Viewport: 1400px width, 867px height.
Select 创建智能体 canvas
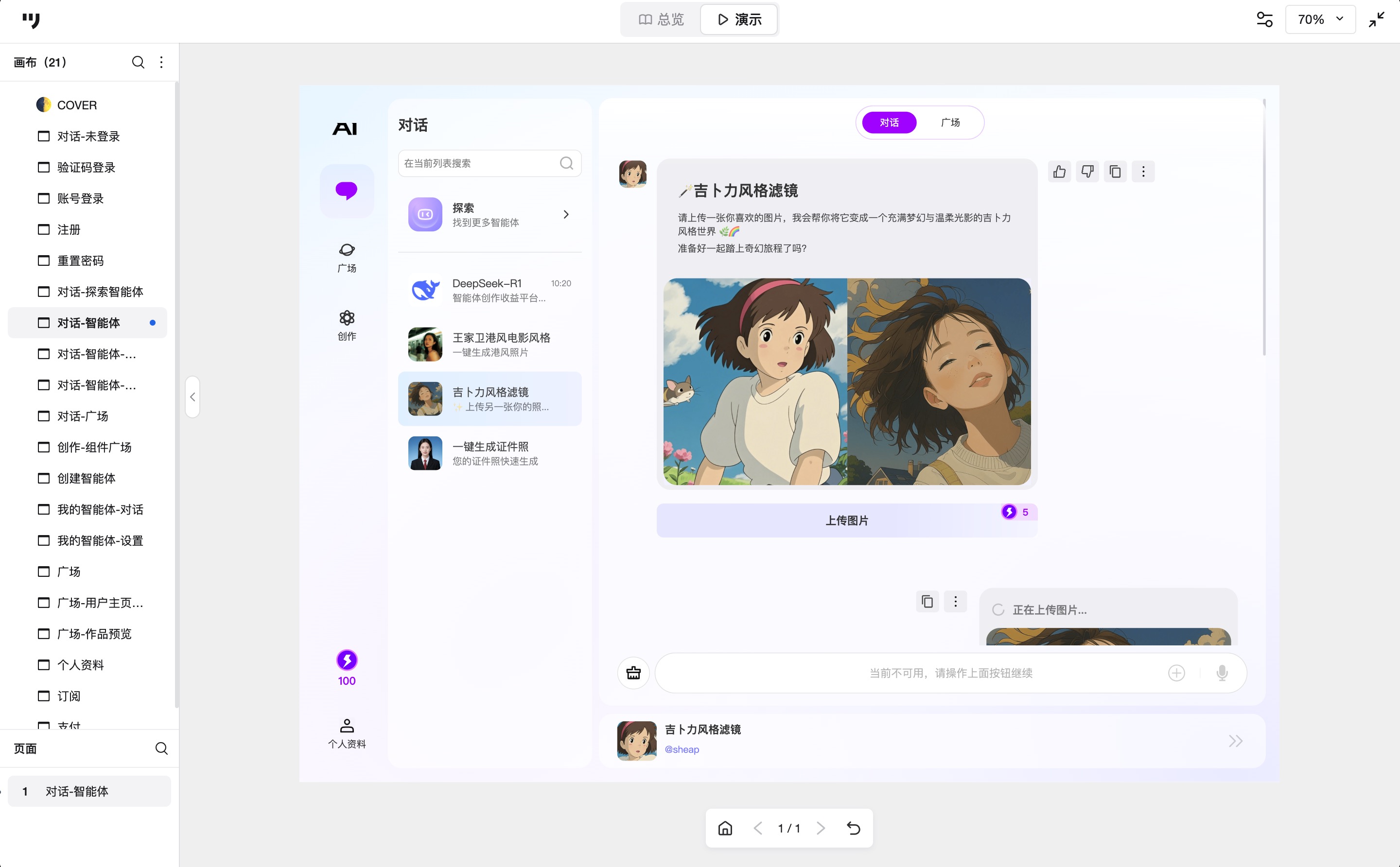tap(88, 478)
